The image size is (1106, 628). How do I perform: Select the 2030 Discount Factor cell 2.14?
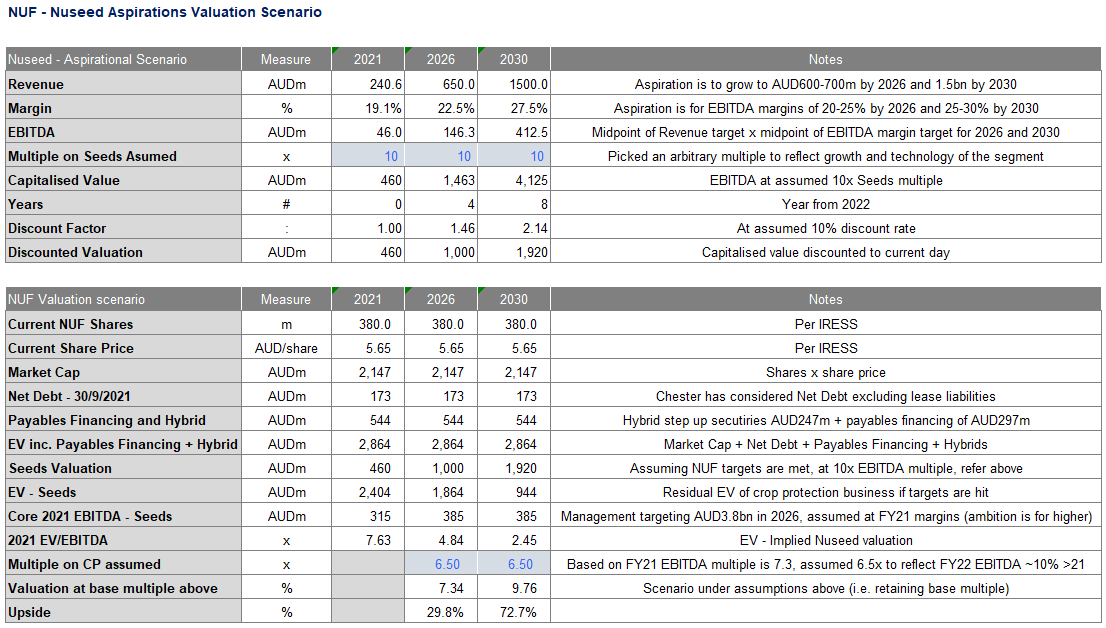coord(514,229)
